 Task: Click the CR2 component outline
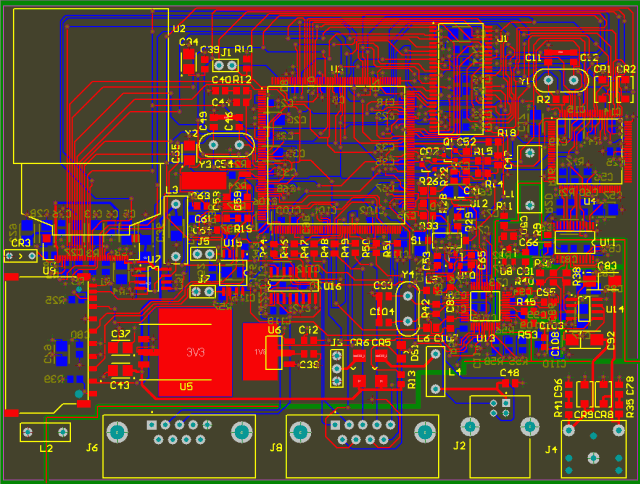pyautogui.click(x=625, y=89)
